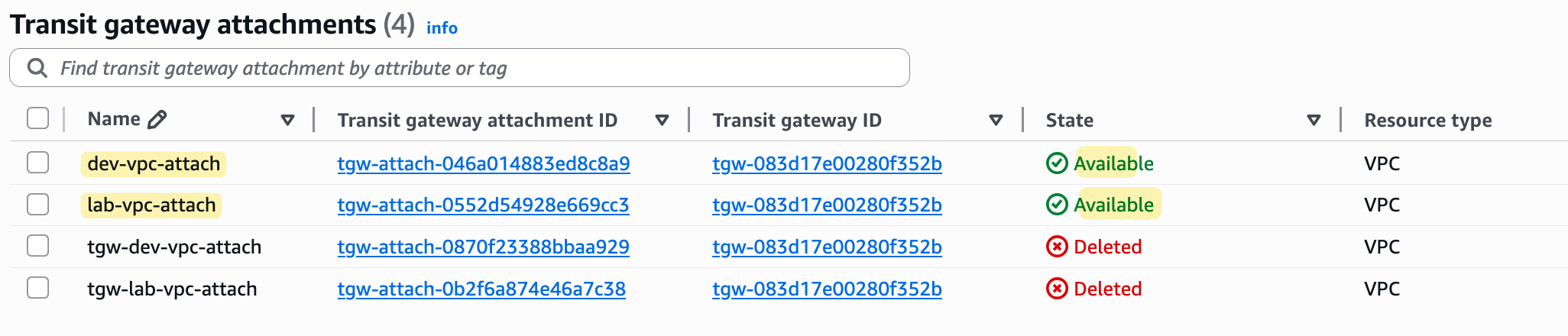This screenshot has height=336, width=1568.
Task: Click the pencil edit icon beside Name
Action: [157, 119]
